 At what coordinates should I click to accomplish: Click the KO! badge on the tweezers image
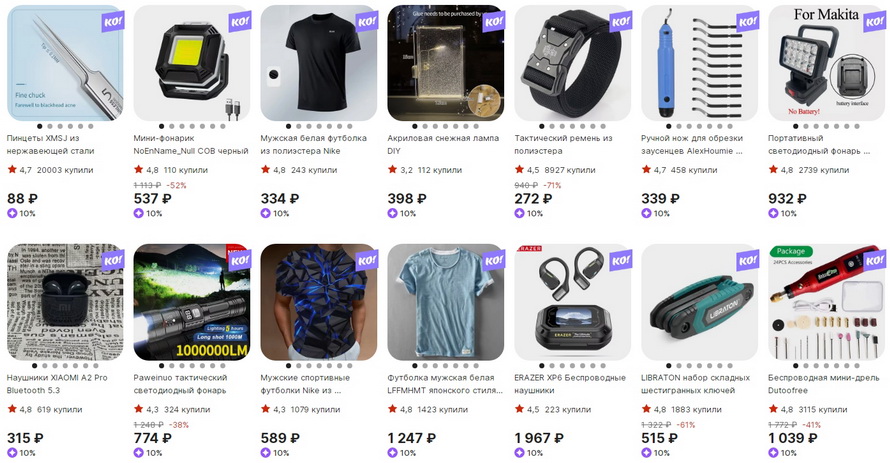click(x=112, y=22)
